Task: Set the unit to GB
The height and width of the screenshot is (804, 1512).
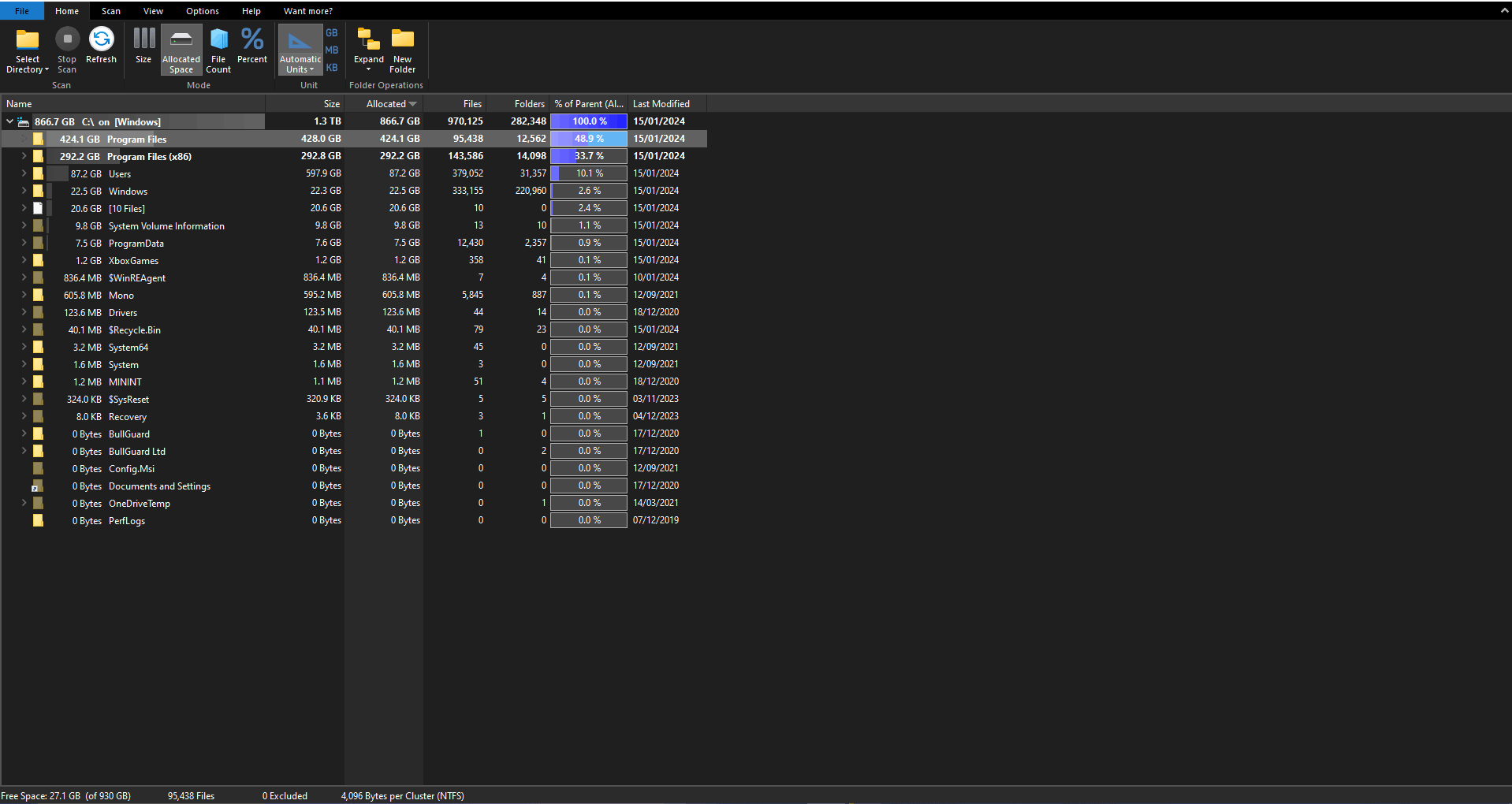Action: pos(332,33)
